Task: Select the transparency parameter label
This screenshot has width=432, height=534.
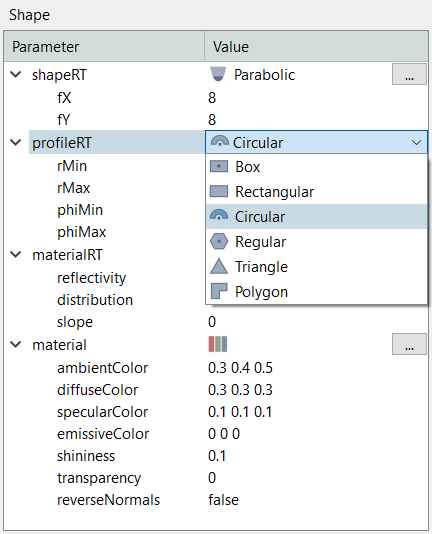Action: (99, 478)
